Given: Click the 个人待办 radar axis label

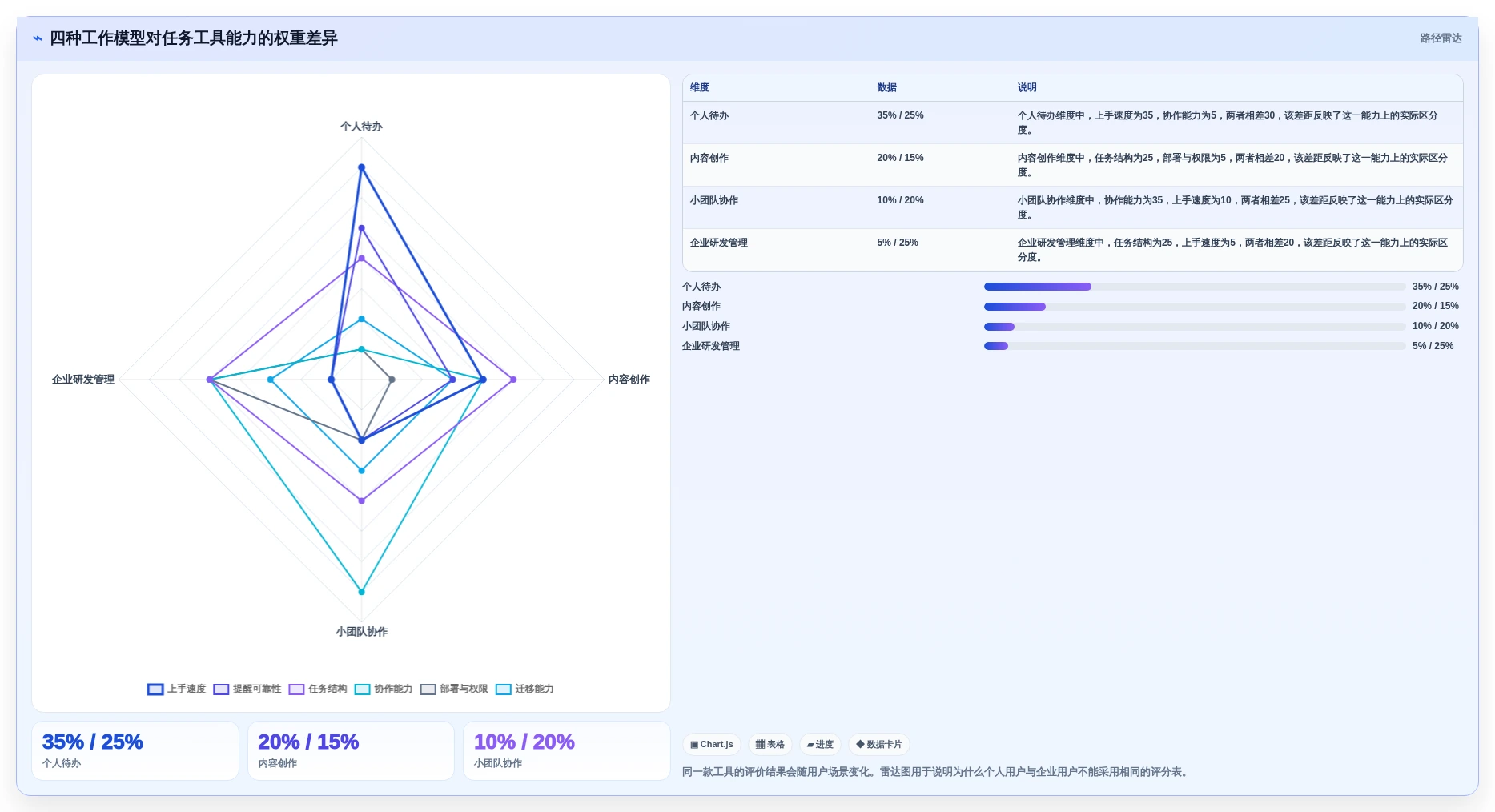Looking at the screenshot, I should click(x=361, y=127).
